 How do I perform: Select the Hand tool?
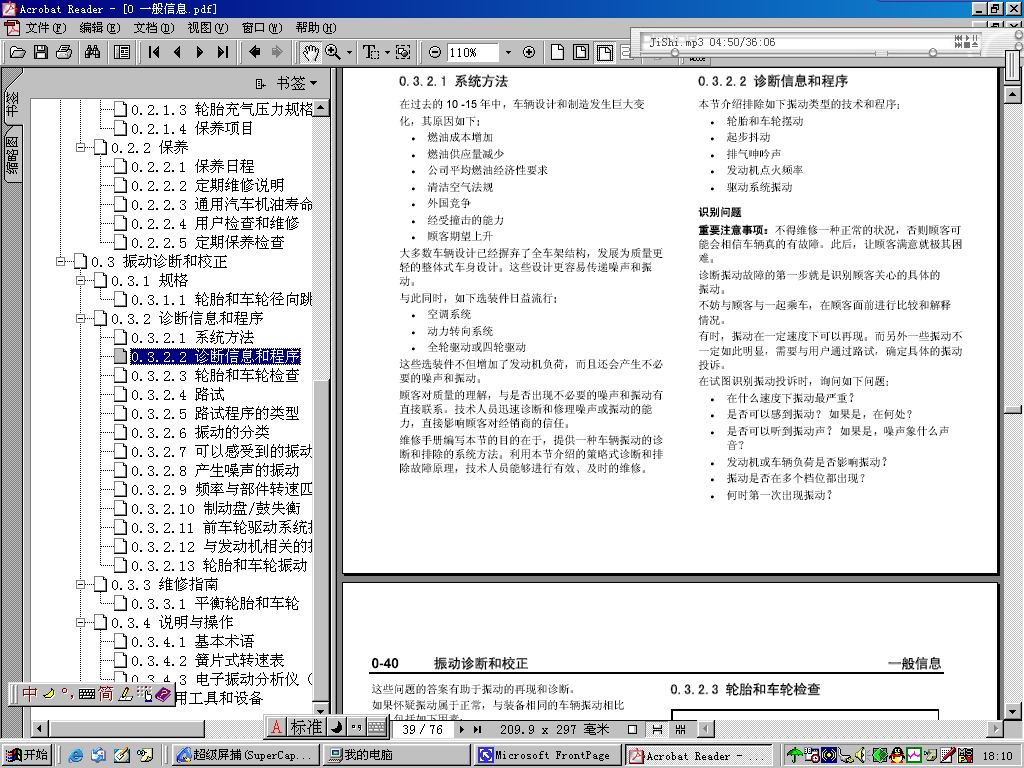[x=310, y=52]
